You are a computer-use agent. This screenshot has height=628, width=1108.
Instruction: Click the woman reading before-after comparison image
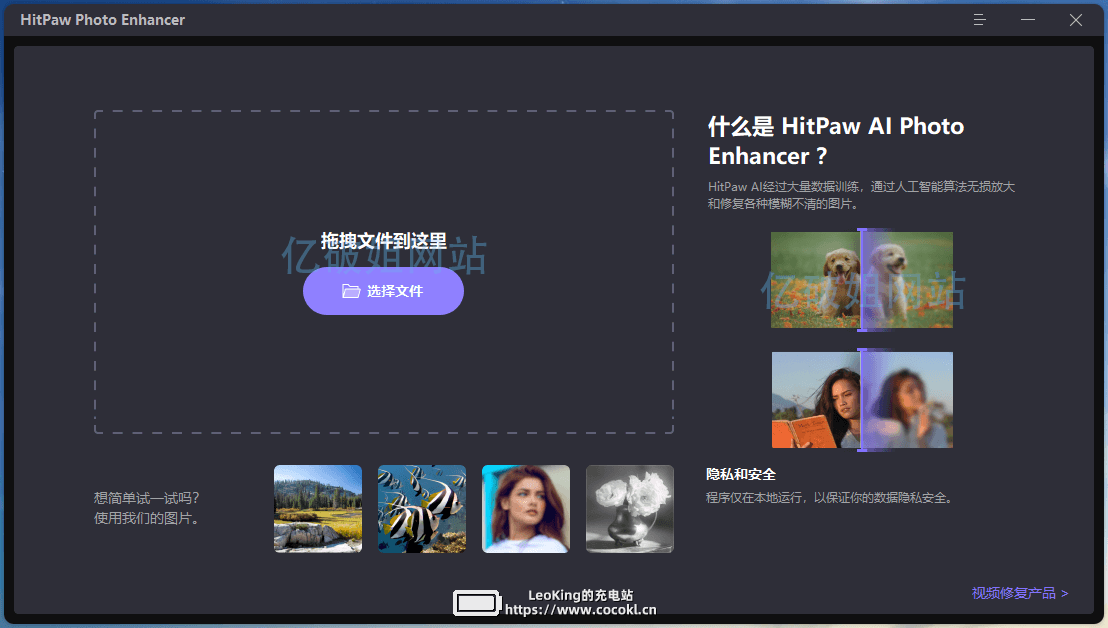pos(861,400)
